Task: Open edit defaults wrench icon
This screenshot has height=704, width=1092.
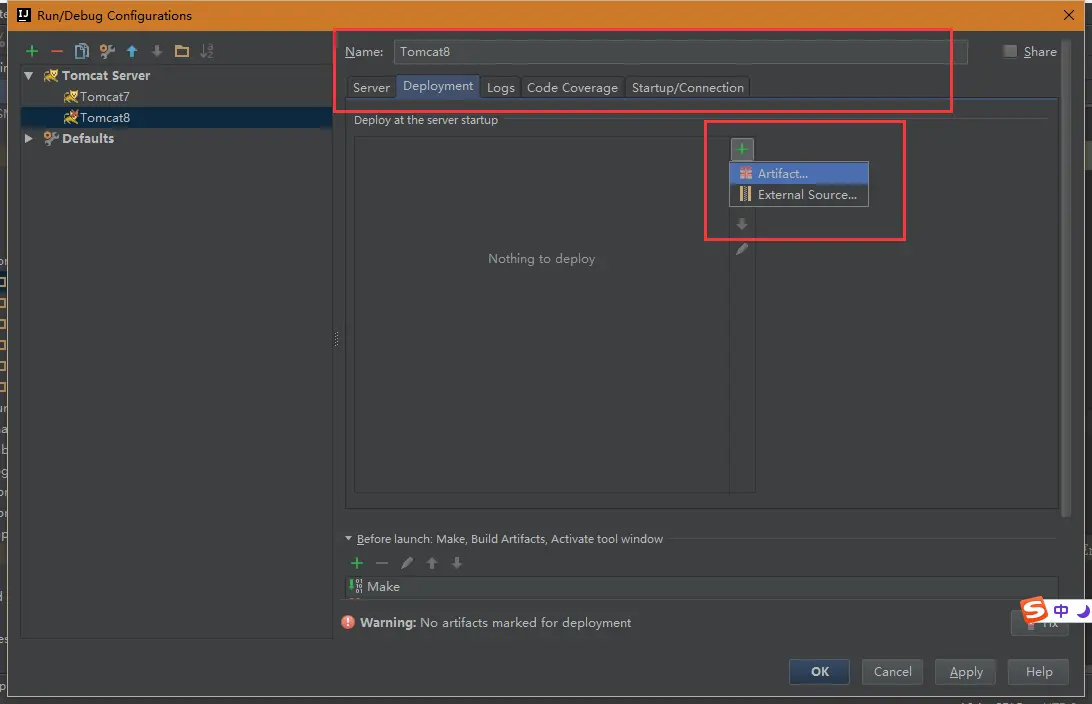Action: point(107,51)
